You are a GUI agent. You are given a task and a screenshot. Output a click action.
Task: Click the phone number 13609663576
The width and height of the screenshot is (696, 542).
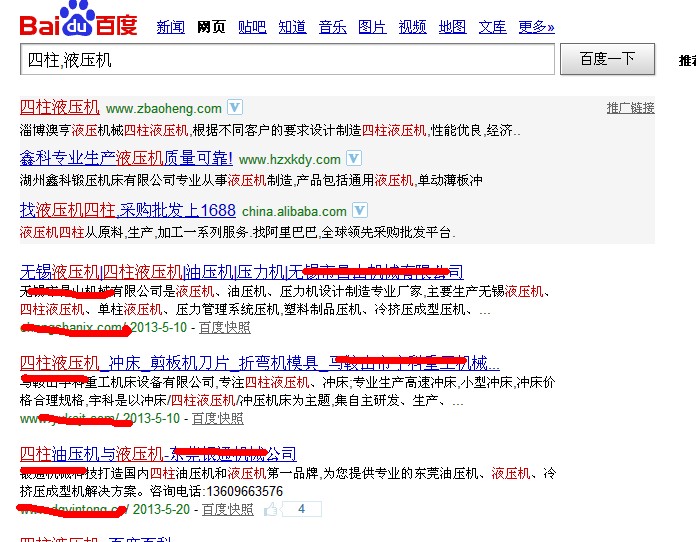point(245,491)
